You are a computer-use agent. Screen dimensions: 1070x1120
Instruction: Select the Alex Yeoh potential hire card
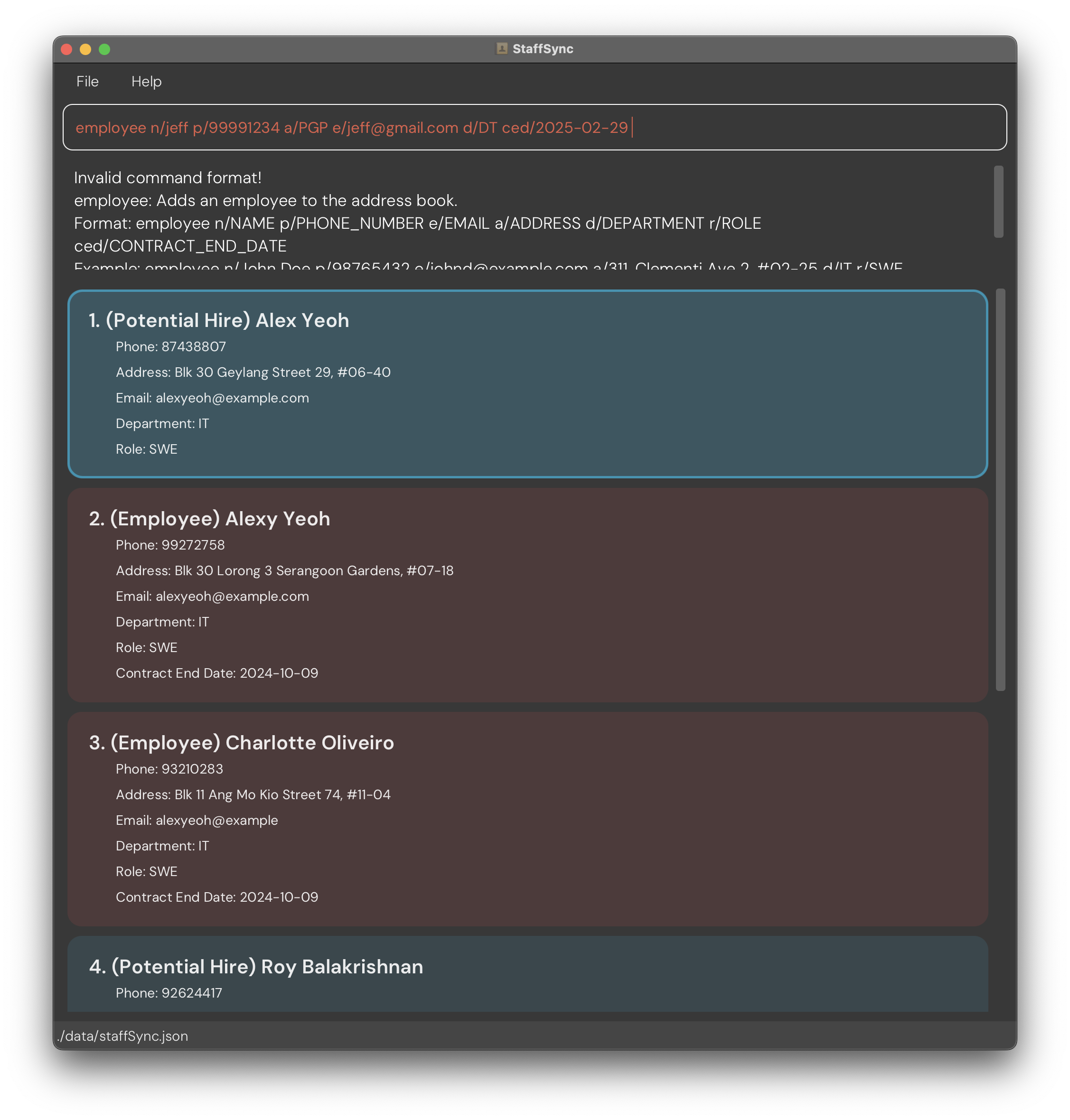click(527, 383)
